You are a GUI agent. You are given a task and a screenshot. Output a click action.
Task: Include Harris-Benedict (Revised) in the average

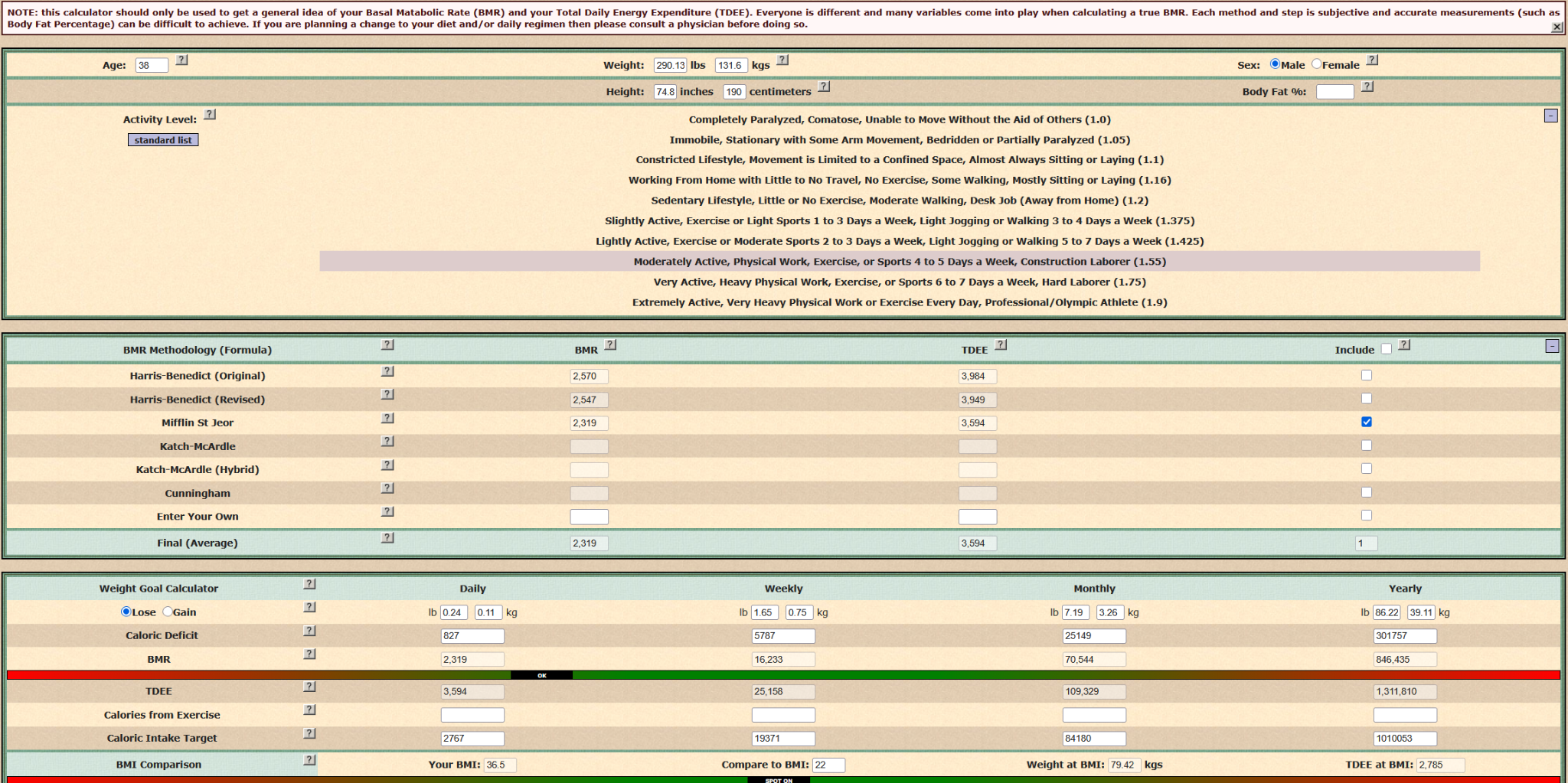(x=1367, y=399)
